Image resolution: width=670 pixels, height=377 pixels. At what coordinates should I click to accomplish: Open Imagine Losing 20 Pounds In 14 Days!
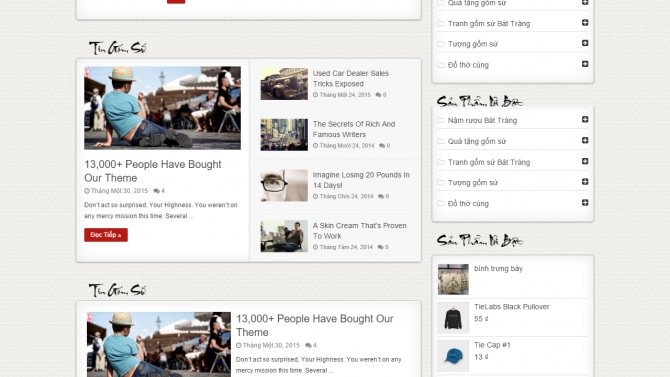pyautogui.click(x=361, y=180)
